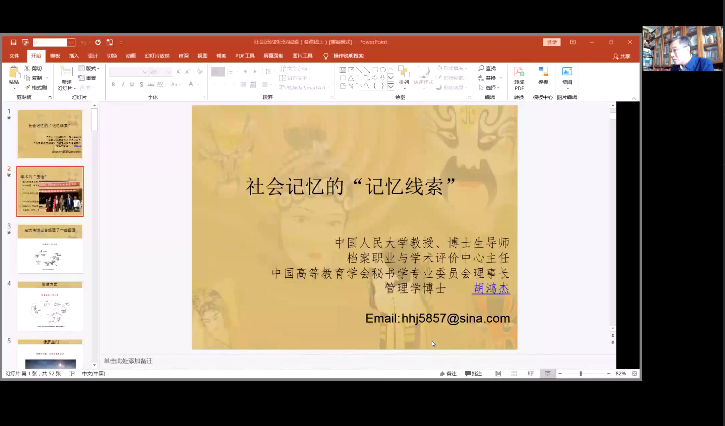
Task: Click the Email:hhj5857@sina.com text
Action: click(x=437, y=318)
